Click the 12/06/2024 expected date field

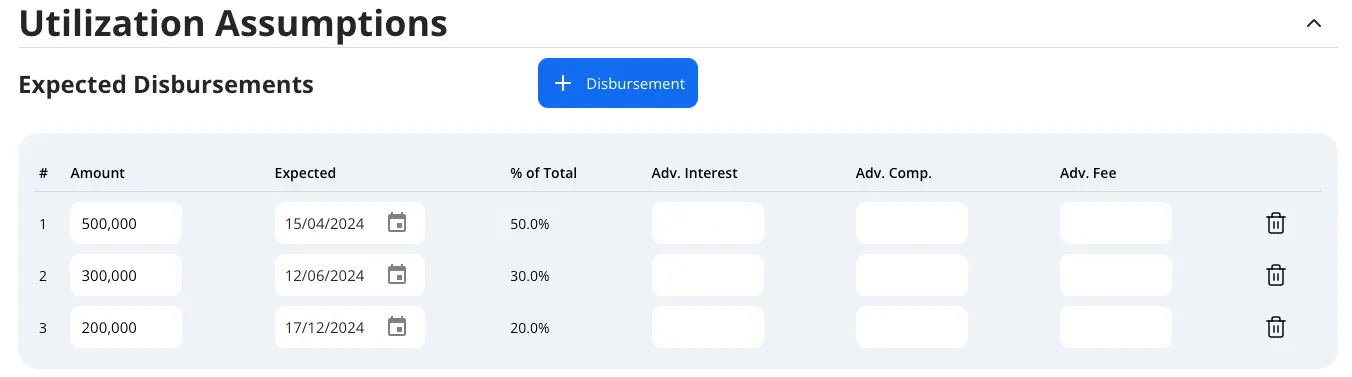(349, 275)
